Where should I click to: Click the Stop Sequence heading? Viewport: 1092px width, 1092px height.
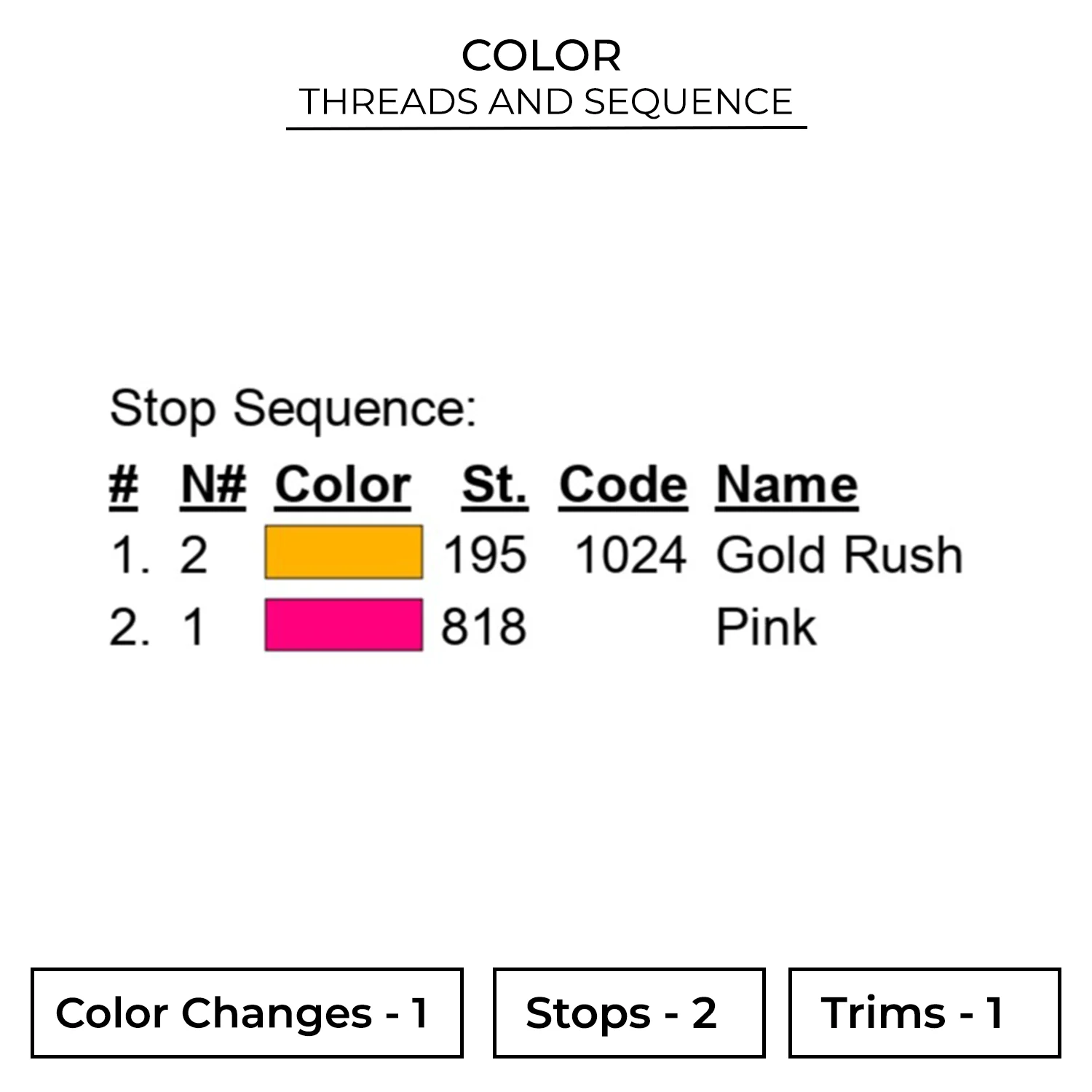pos(293,408)
